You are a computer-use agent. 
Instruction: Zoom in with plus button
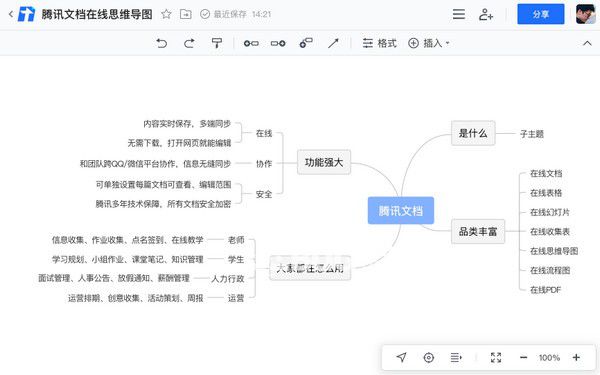576,357
